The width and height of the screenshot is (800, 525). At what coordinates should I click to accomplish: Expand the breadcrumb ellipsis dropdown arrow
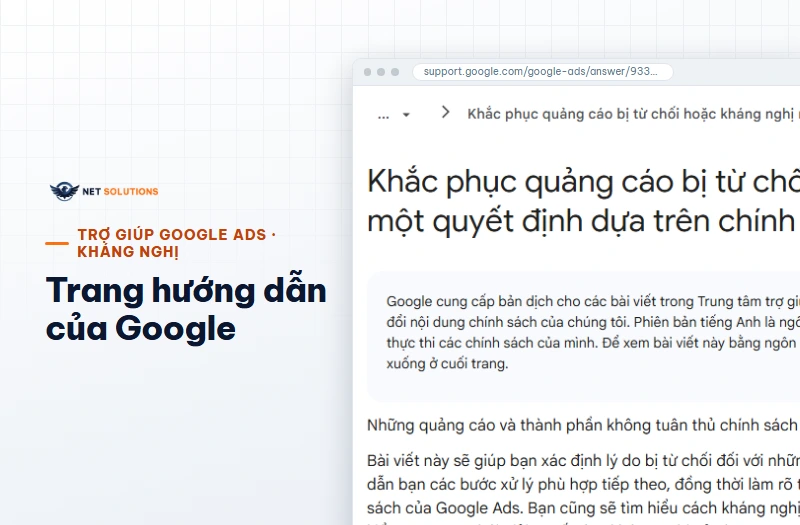pos(406,115)
